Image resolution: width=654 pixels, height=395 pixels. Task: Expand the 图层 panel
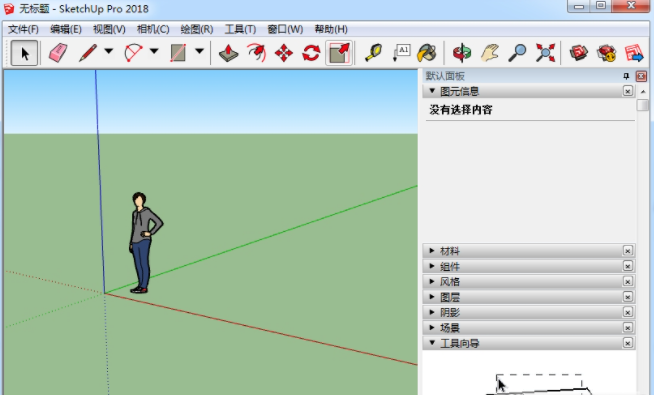click(x=432, y=297)
